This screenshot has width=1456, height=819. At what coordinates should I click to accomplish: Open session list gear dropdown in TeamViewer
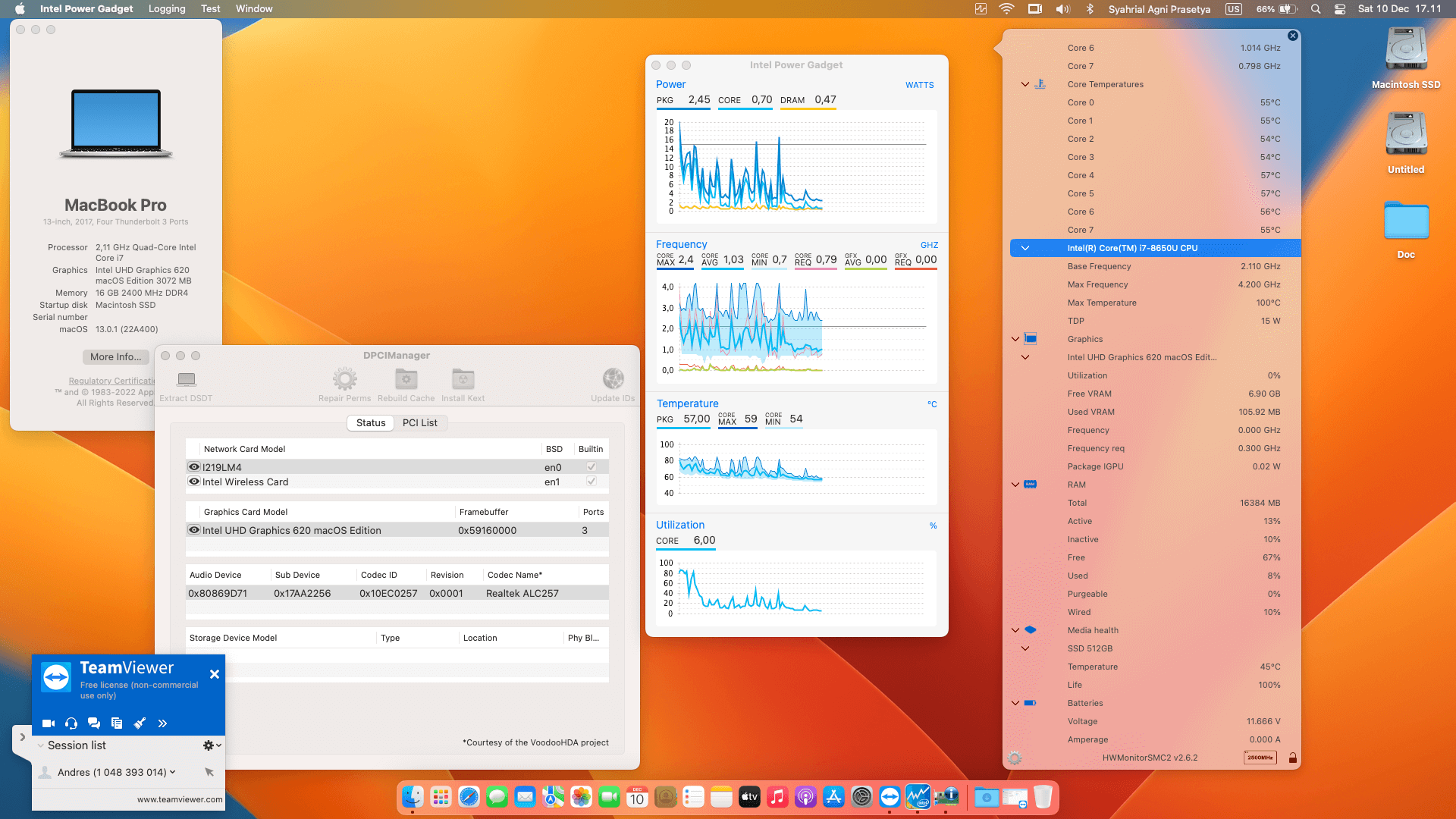point(212,745)
